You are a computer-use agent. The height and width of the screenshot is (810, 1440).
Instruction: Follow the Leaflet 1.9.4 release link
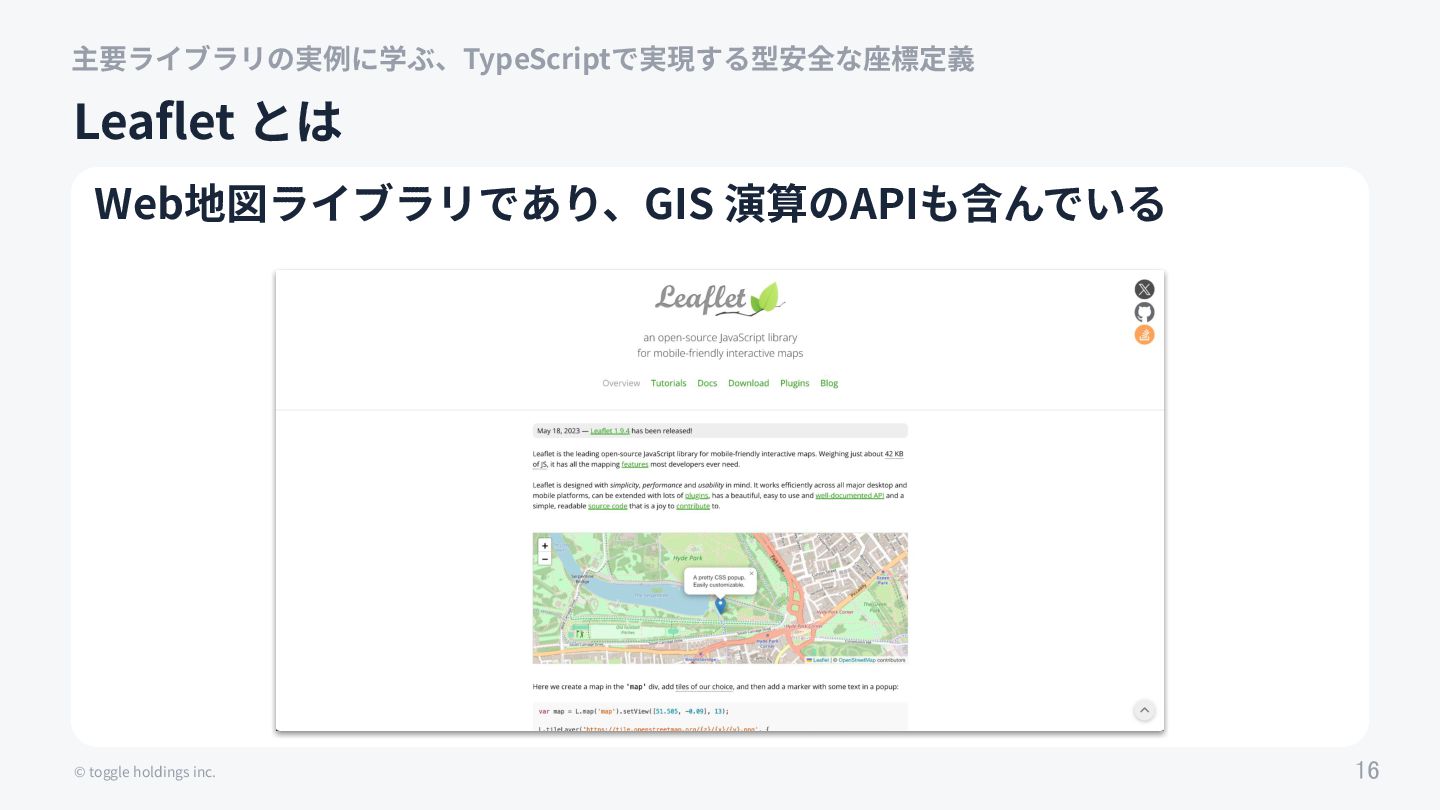(610, 431)
